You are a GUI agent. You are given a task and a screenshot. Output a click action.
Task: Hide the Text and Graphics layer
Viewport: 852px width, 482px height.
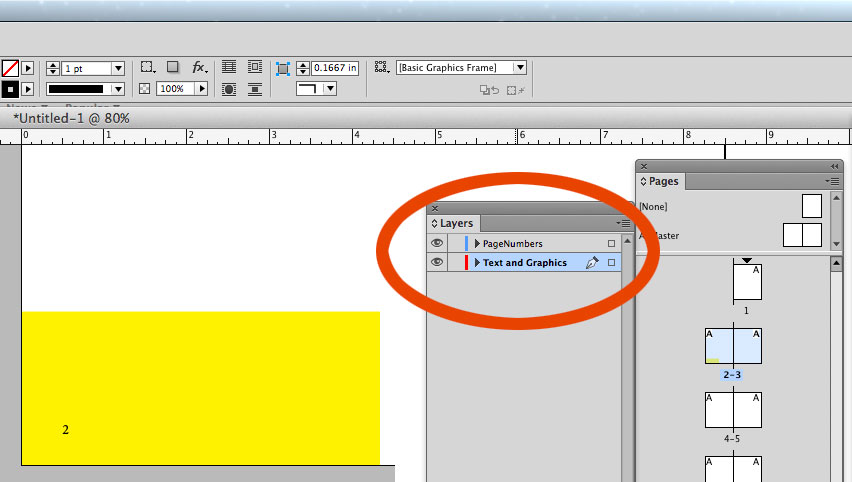pyautogui.click(x=437, y=262)
